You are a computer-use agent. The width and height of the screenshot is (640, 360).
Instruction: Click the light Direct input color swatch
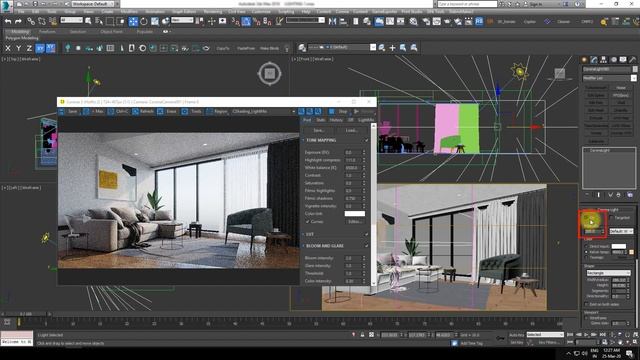619,246
